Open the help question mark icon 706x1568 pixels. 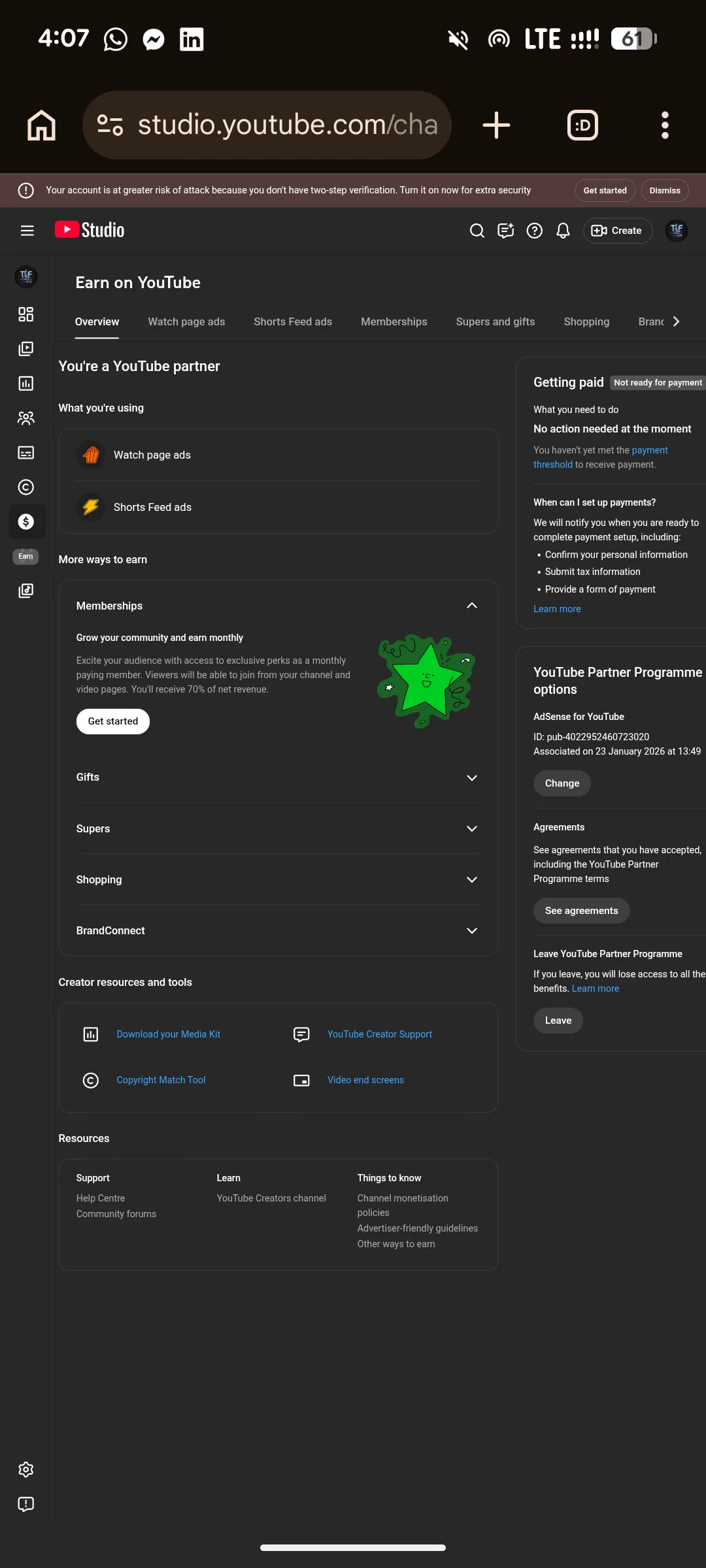pyautogui.click(x=535, y=231)
